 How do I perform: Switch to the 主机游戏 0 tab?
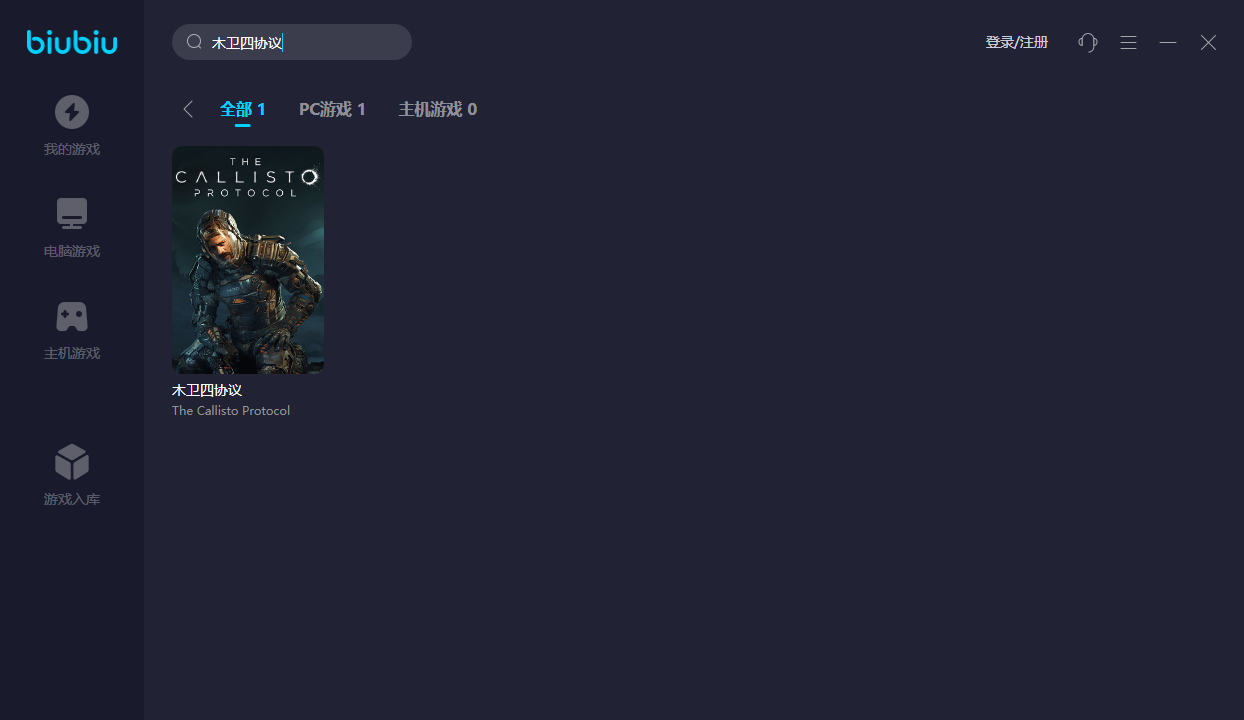(x=438, y=109)
